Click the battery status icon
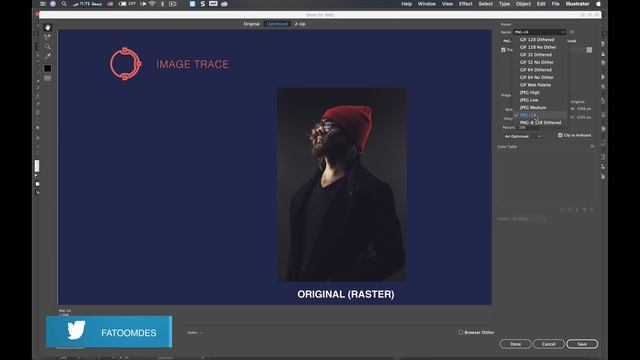The width and height of the screenshot is (640, 360). click(x=122, y=4)
